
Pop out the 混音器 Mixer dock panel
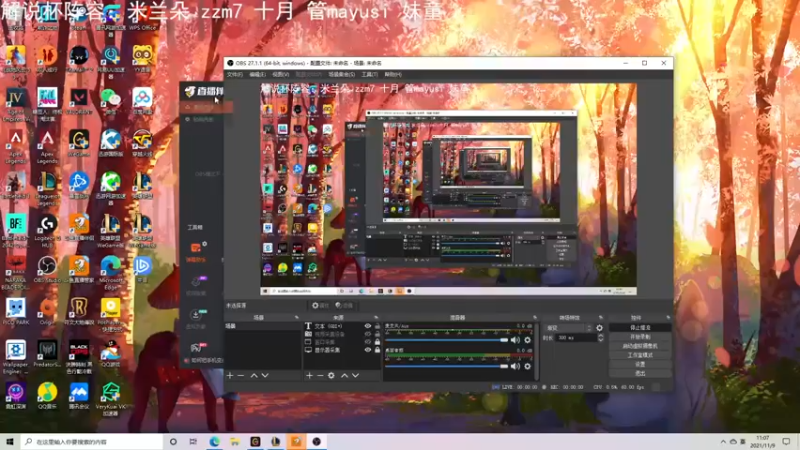click(x=535, y=317)
